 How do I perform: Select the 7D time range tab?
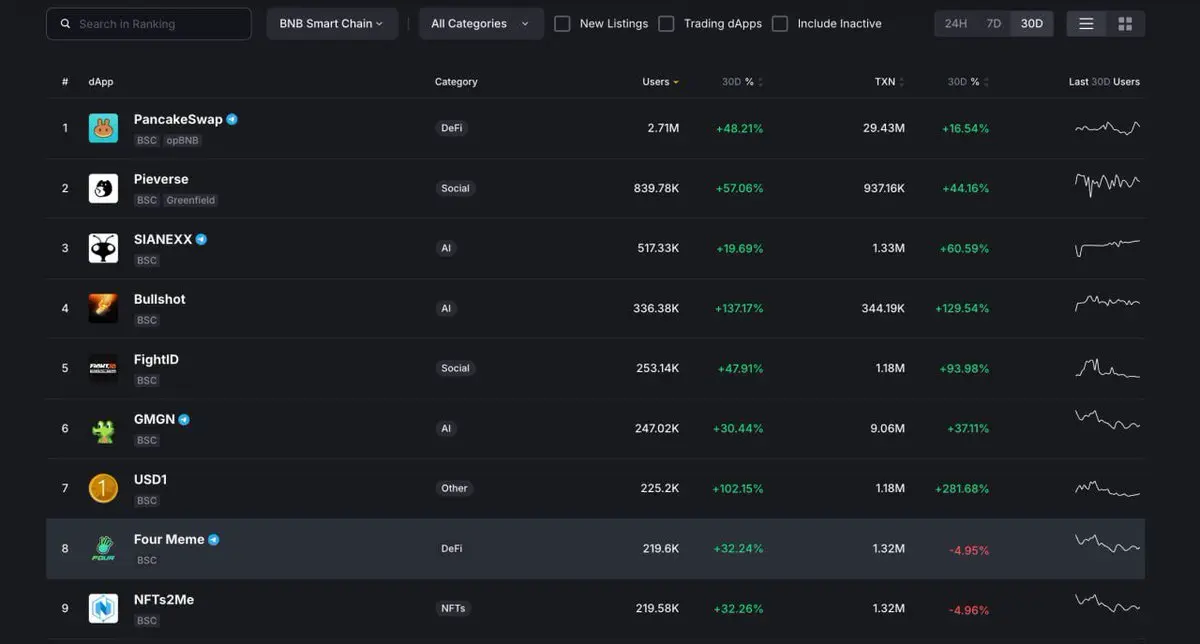coord(993,24)
